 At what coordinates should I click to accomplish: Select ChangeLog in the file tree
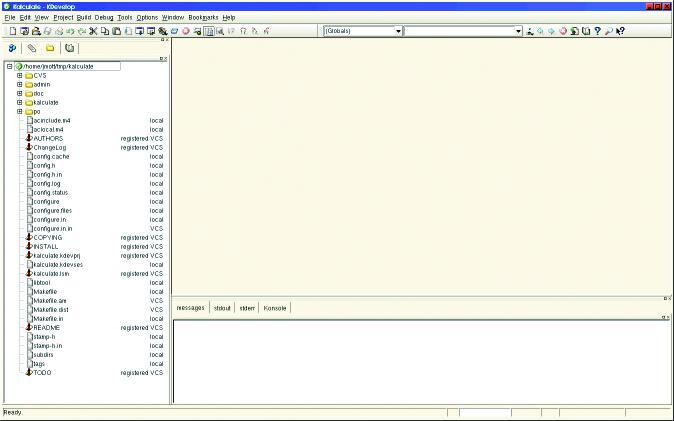click(x=49, y=147)
